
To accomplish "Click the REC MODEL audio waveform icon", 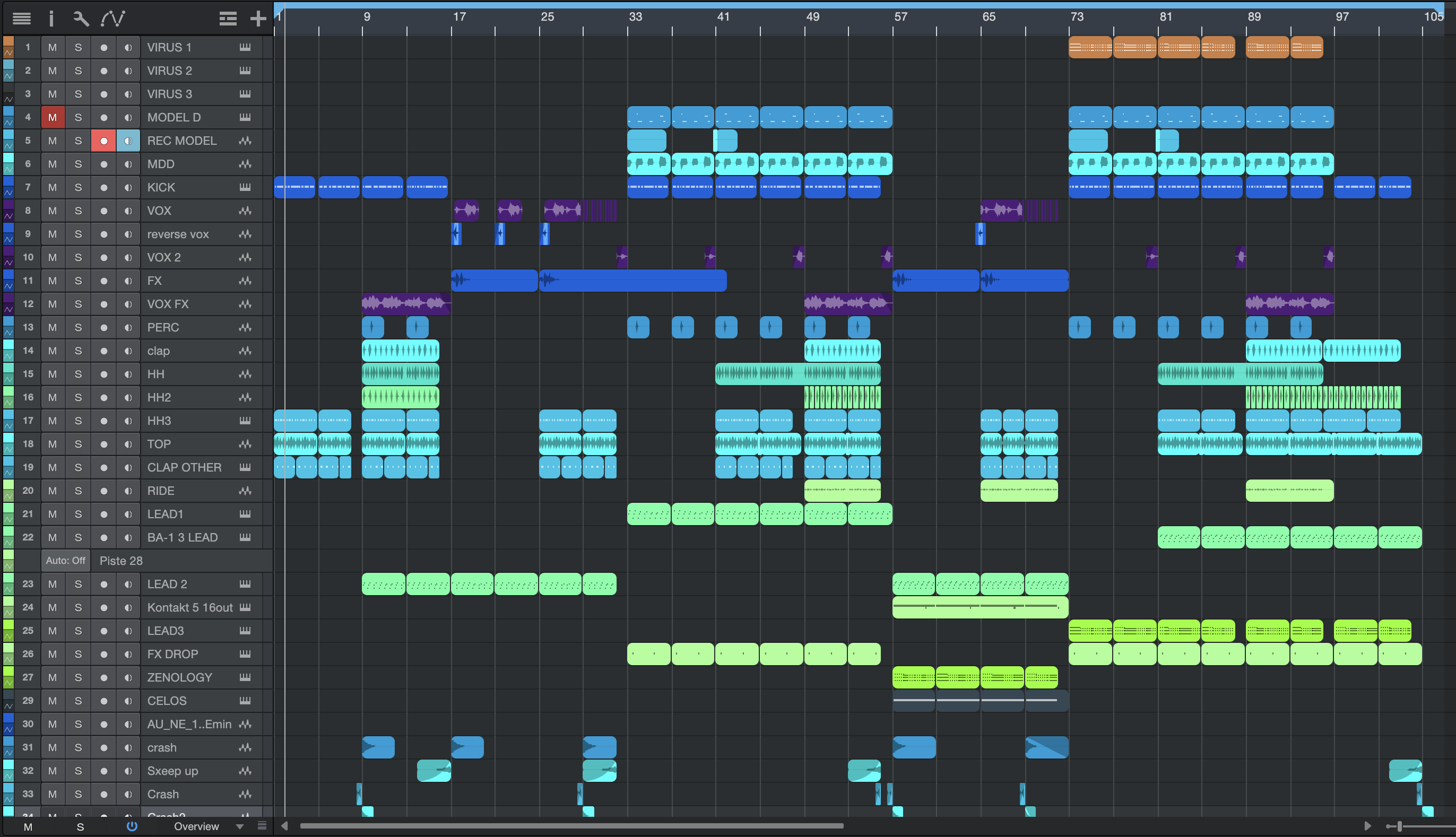I will coord(245,141).
